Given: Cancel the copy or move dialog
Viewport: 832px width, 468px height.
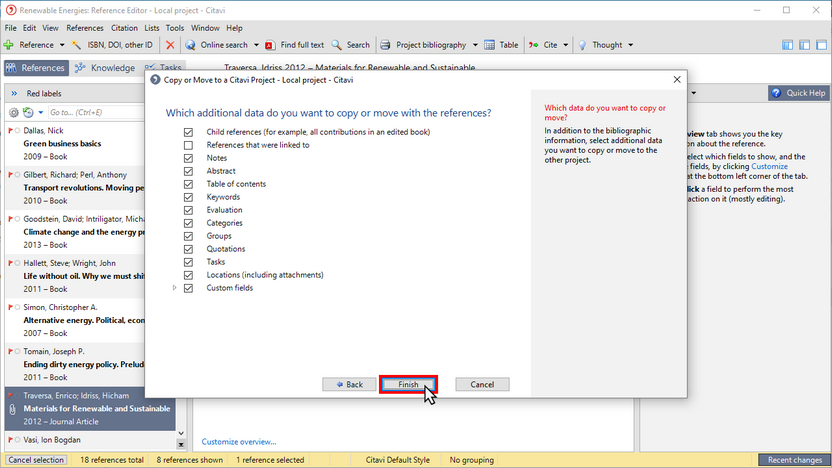Looking at the screenshot, I should click(482, 385).
